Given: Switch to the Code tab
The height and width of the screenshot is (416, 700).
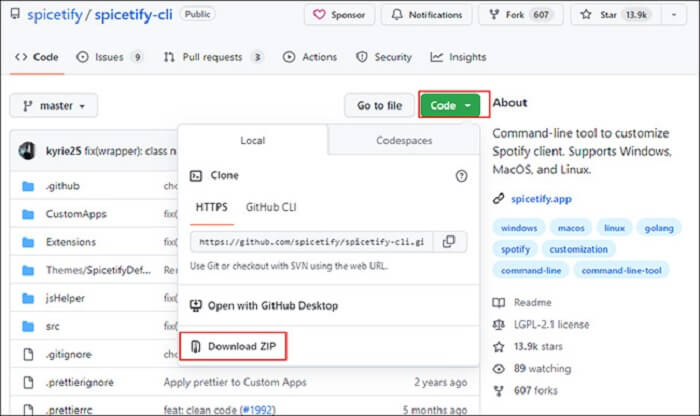Looking at the screenshot, I should pos(37,57).
